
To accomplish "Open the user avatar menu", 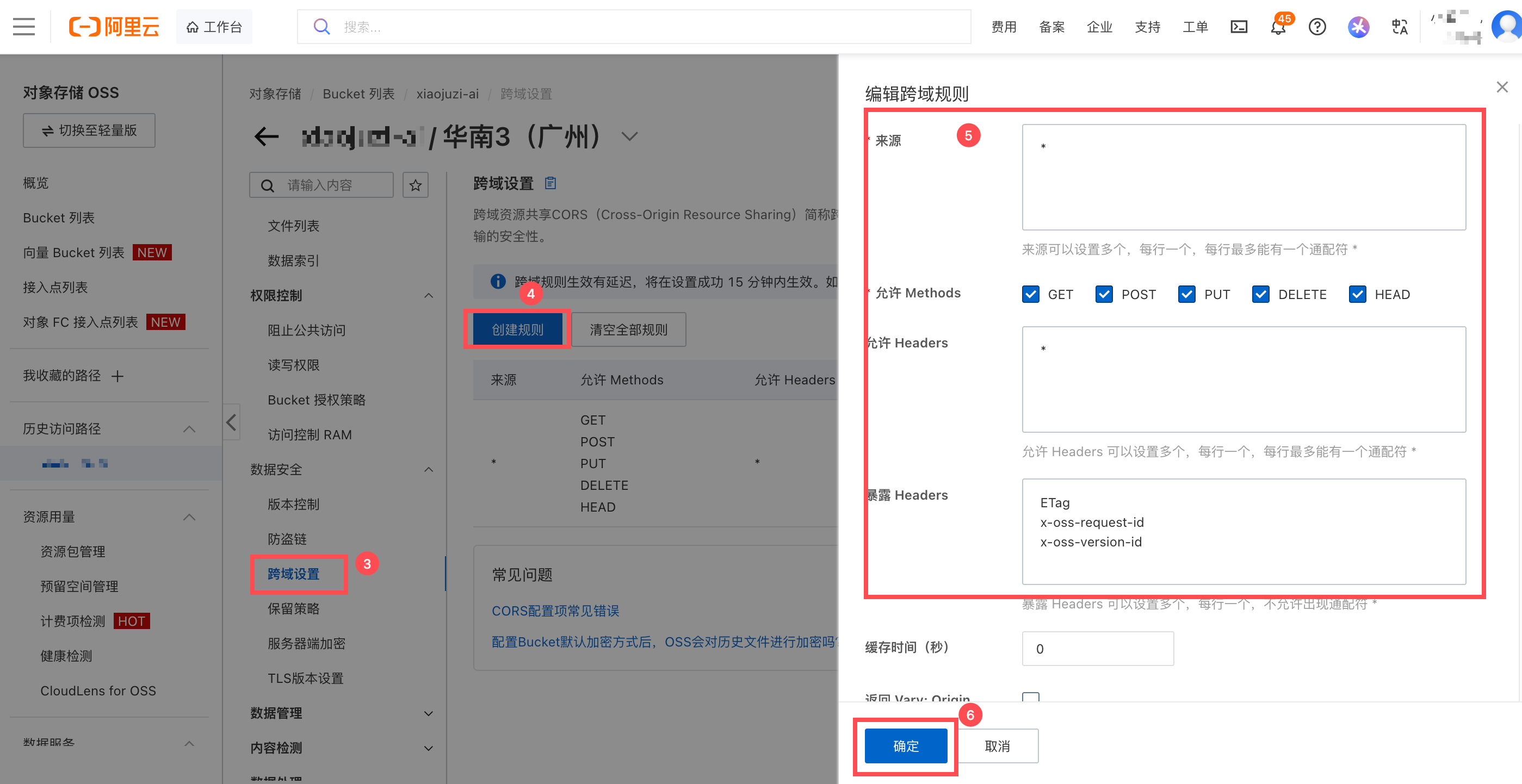I will 1507,27.
